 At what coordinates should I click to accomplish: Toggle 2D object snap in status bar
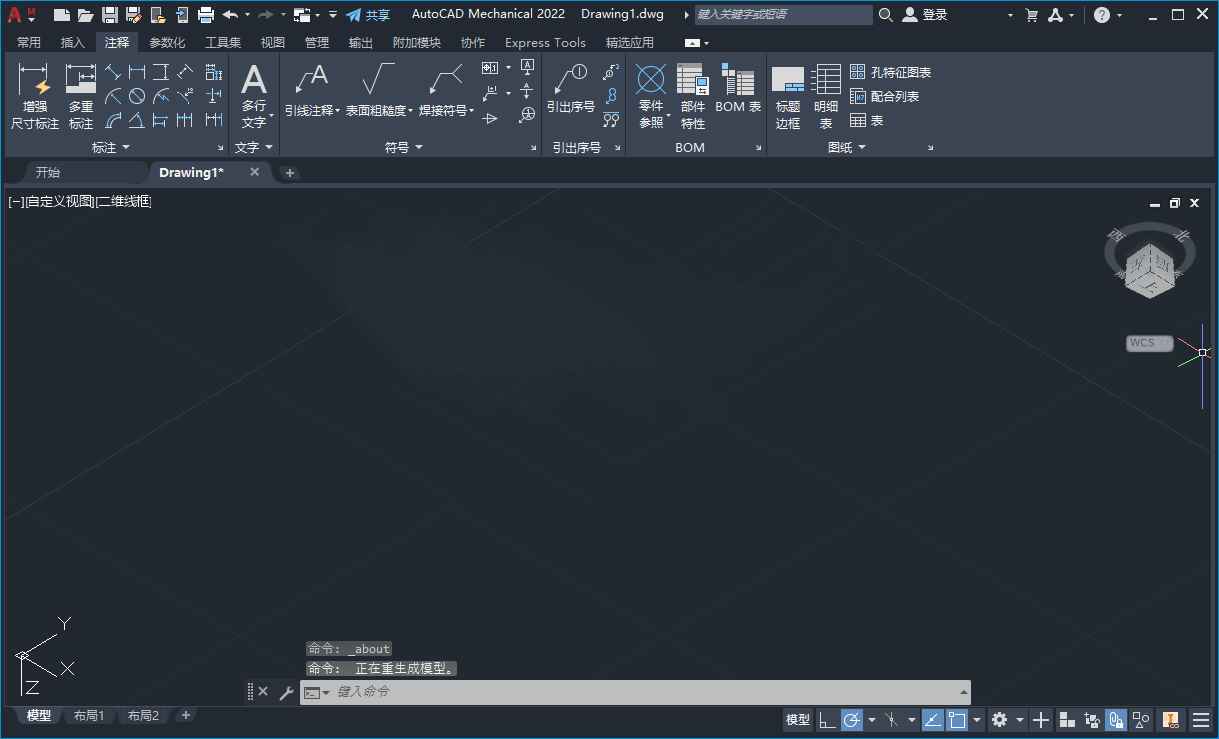click(957, 720)
